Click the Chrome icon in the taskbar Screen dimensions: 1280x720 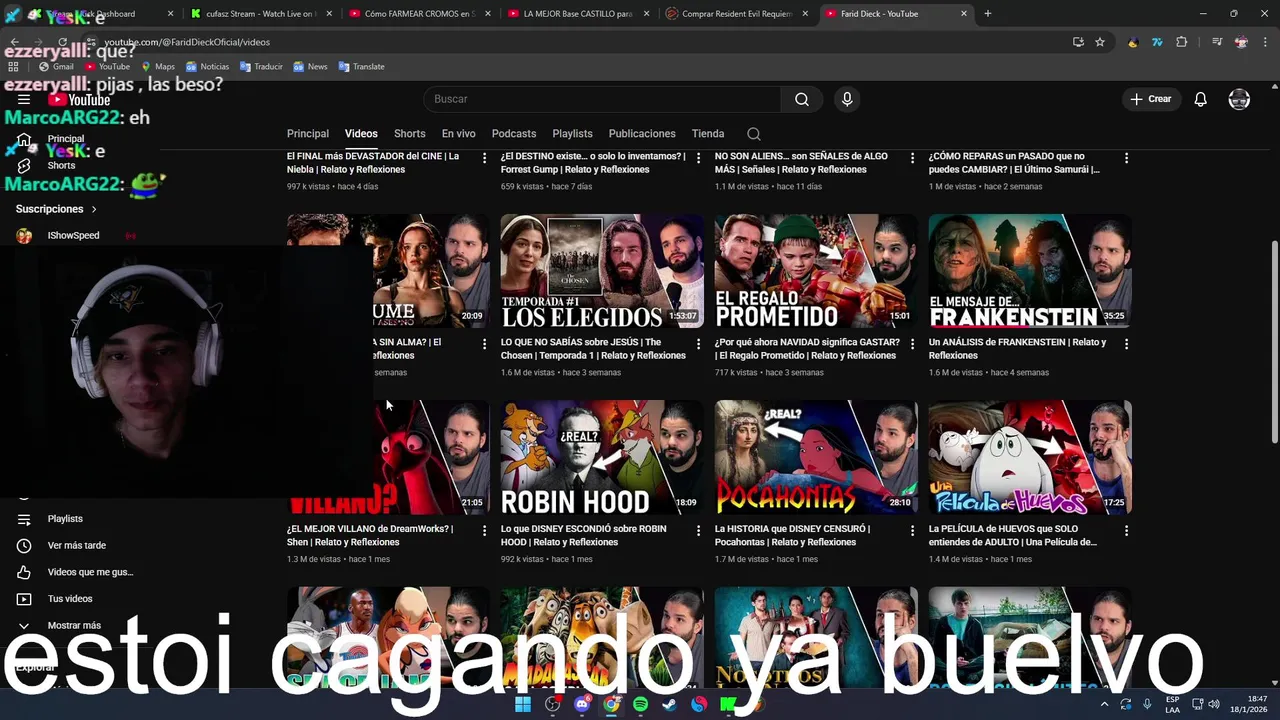coord(611,704)
